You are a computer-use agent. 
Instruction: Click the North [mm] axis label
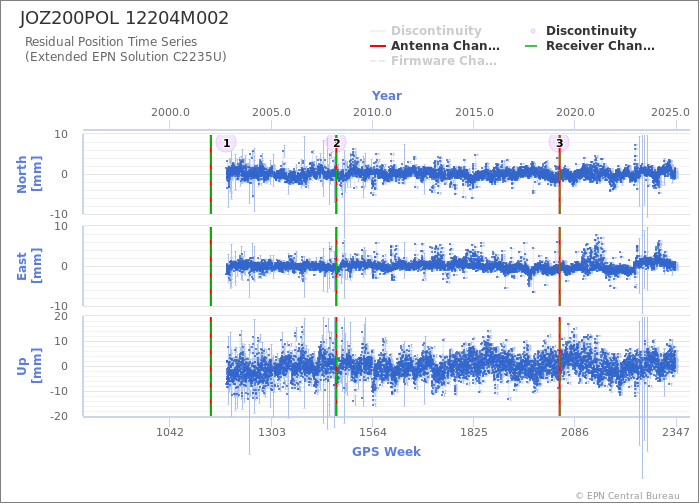click(x=29, y=174)
